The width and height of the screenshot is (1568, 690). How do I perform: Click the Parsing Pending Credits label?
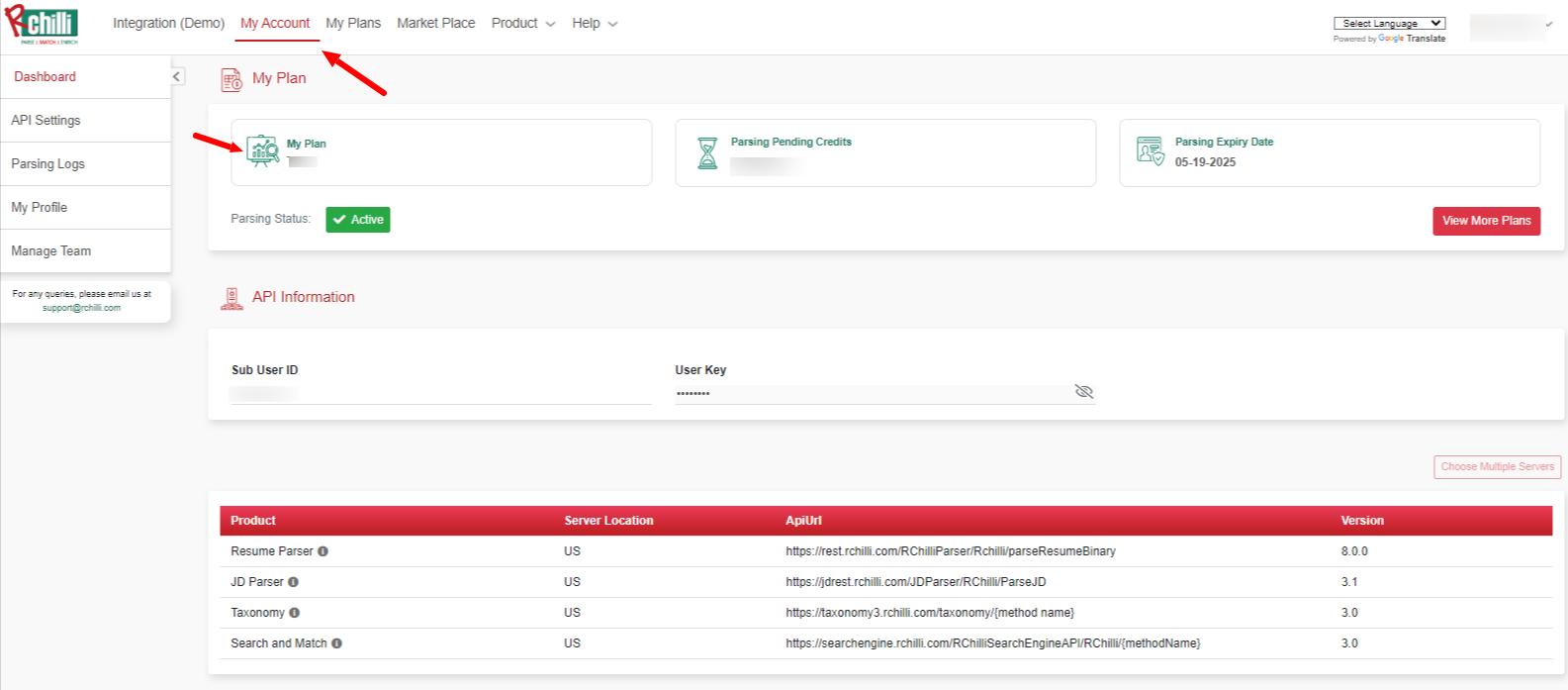[x=790, y=143]
